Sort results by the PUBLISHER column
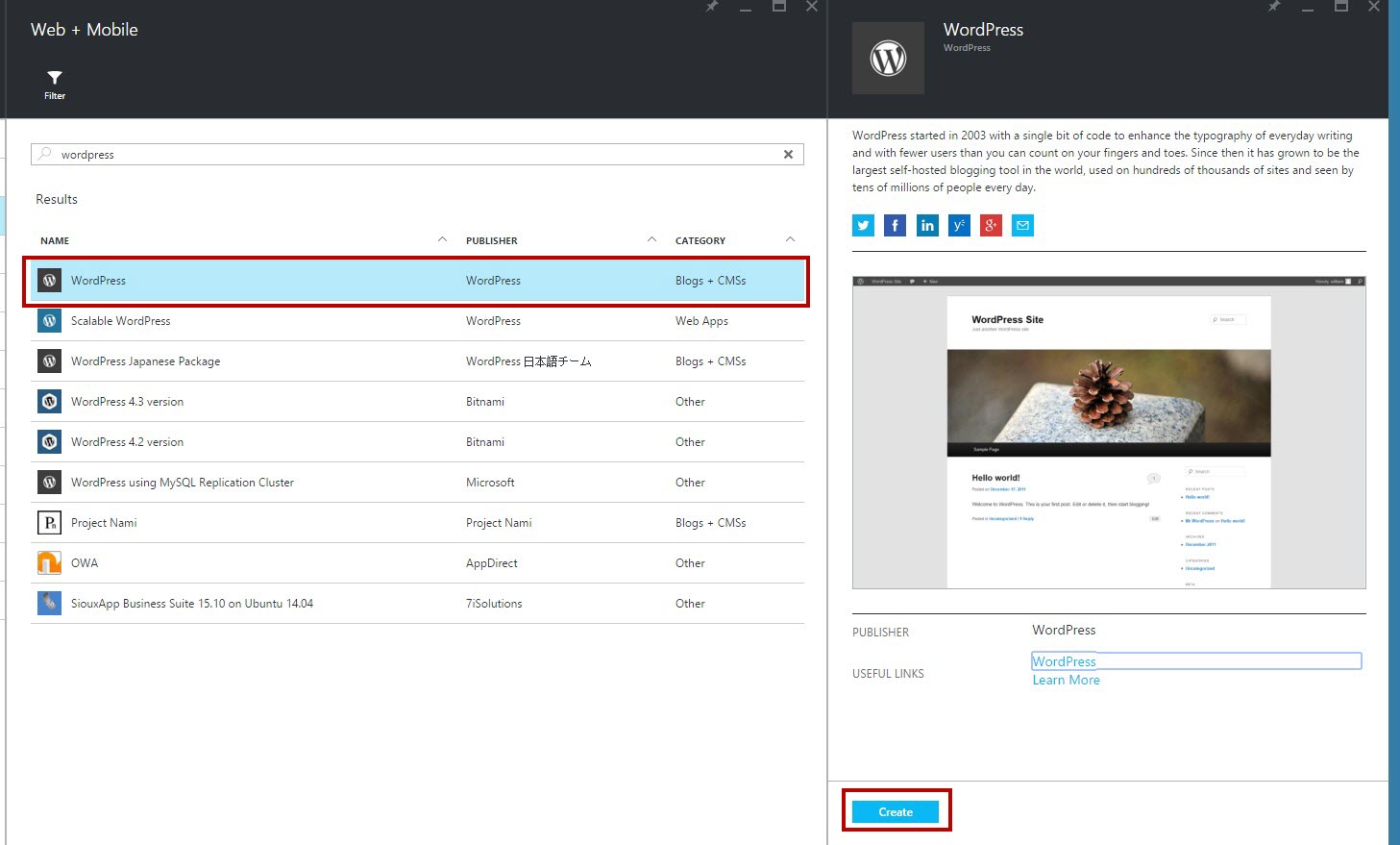Viewport: 1400px width, 845px height. [492, 240]
